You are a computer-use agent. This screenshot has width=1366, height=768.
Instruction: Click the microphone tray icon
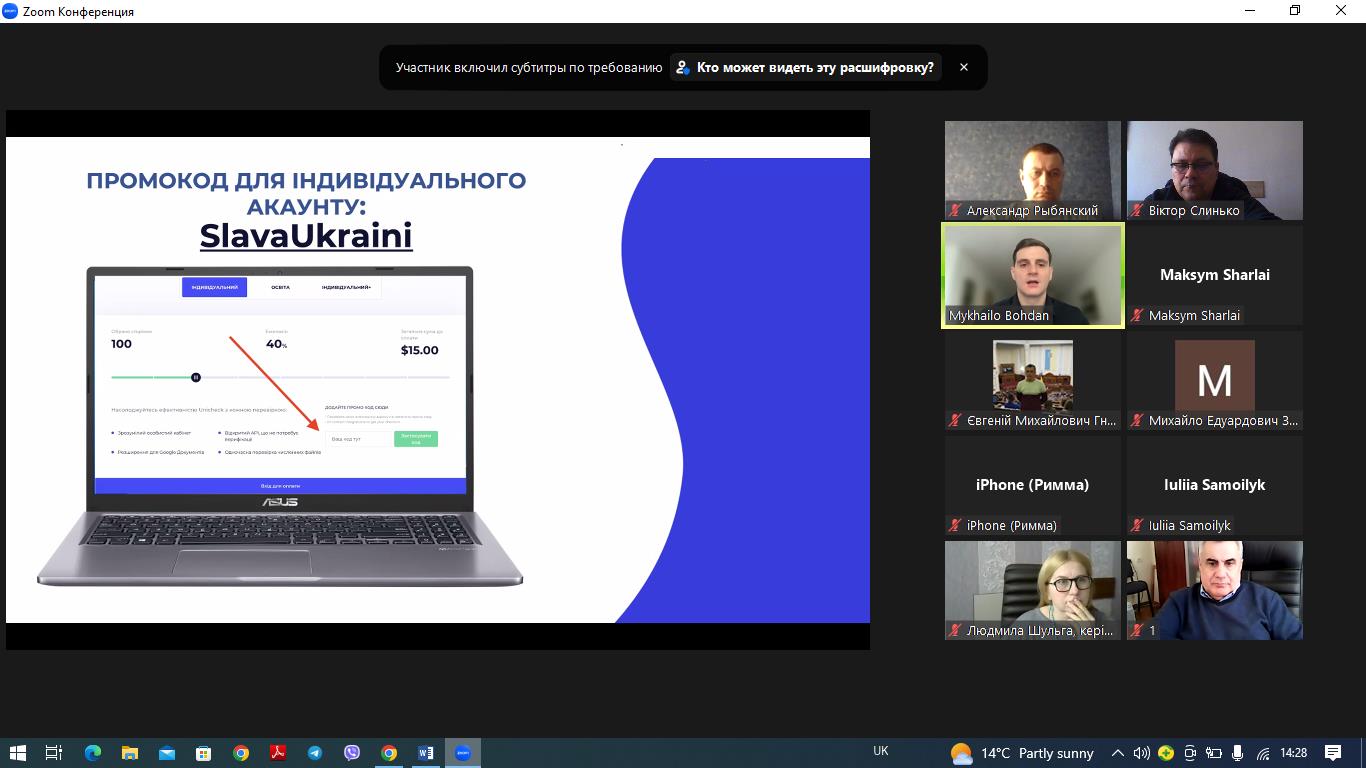1238,753
